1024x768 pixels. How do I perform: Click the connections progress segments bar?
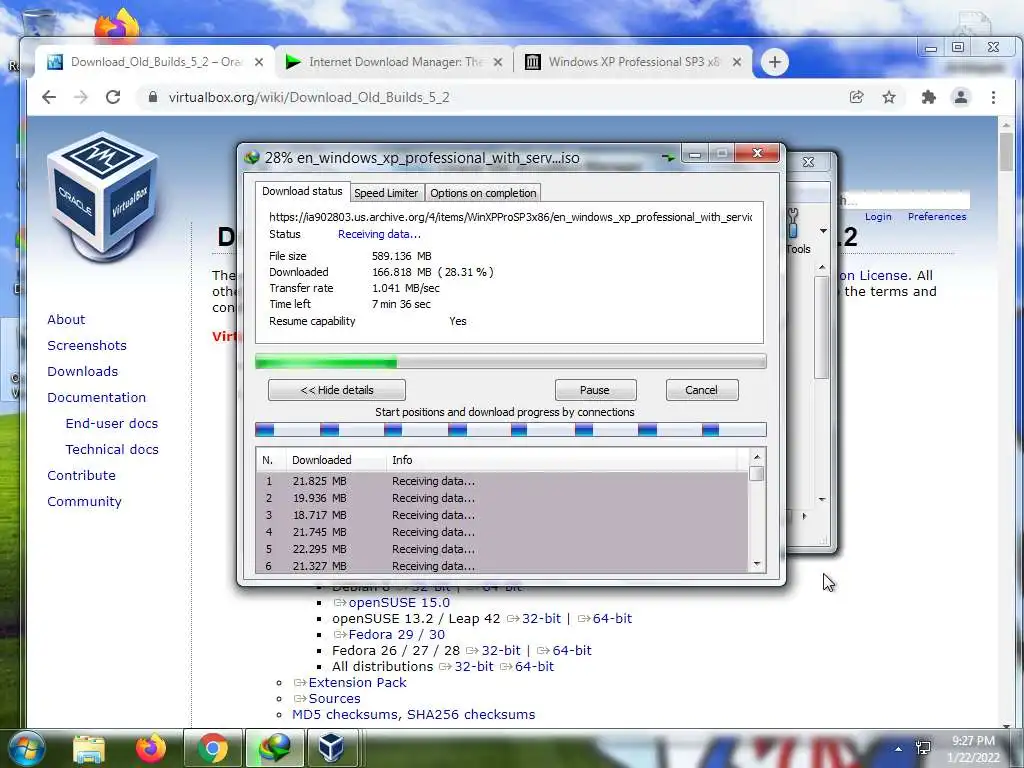point(511,429)
